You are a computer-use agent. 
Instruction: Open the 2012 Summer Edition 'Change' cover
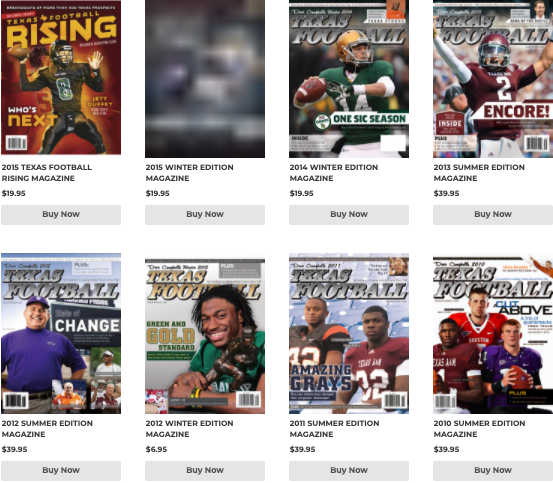[61, 333]
